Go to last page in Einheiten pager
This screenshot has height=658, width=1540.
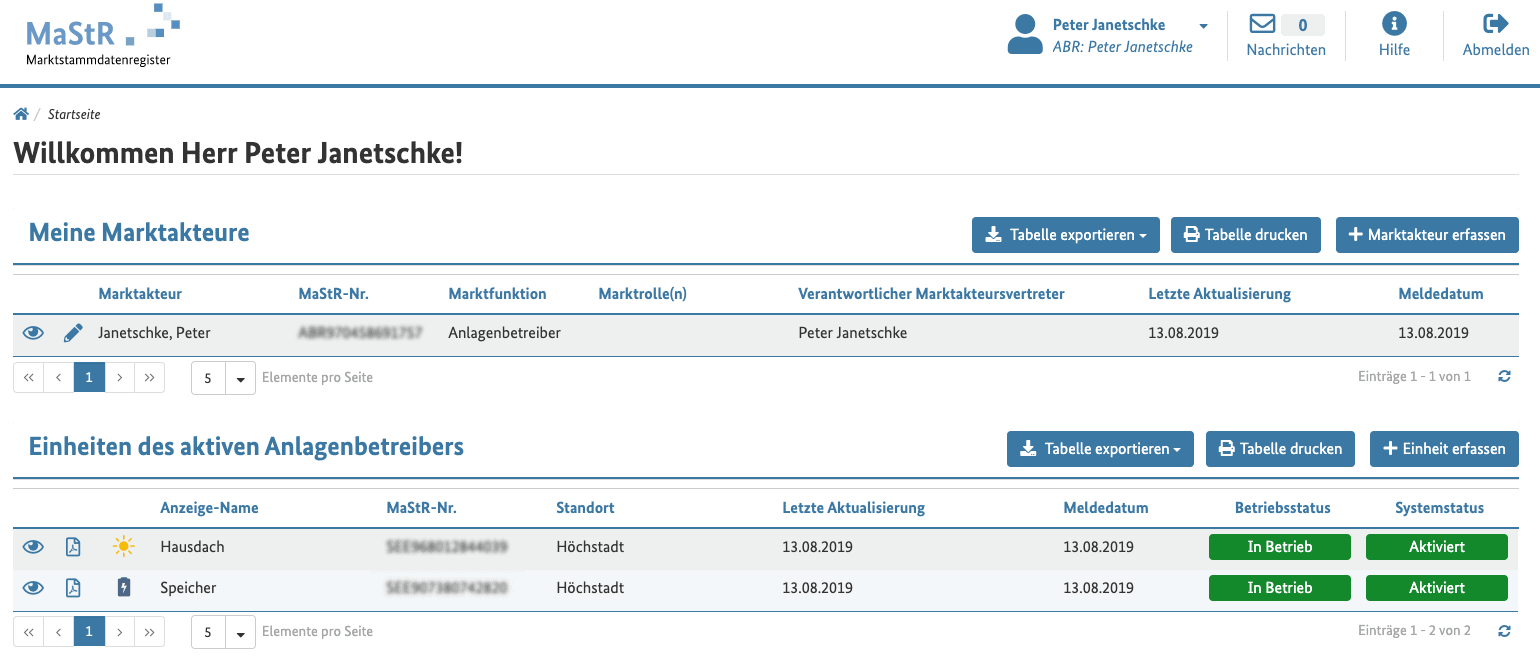coord(150,632)
